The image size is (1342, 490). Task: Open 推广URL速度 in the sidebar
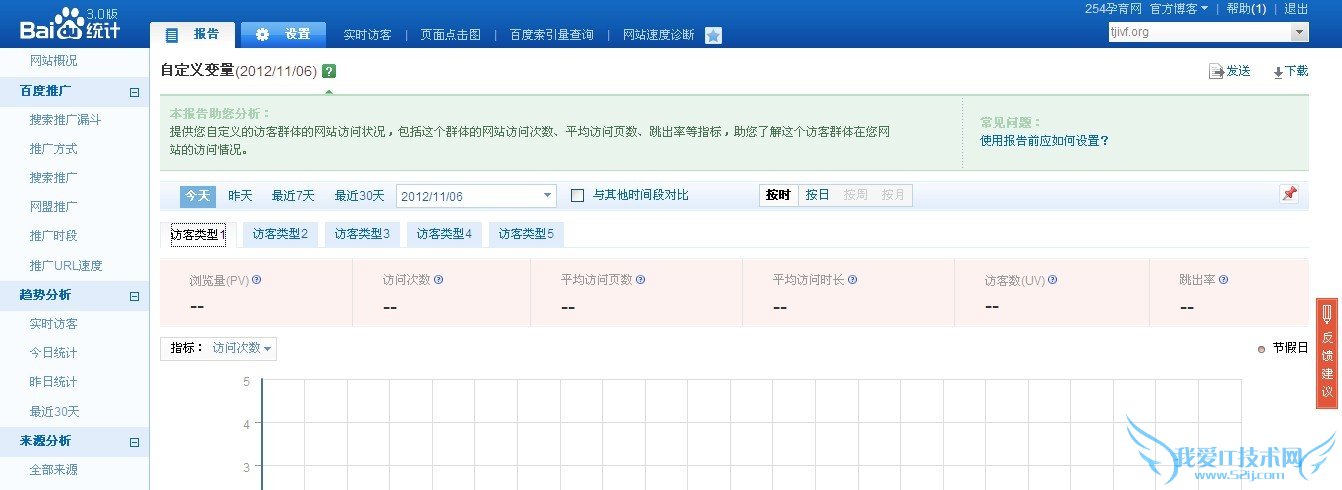tap(66, 266)
